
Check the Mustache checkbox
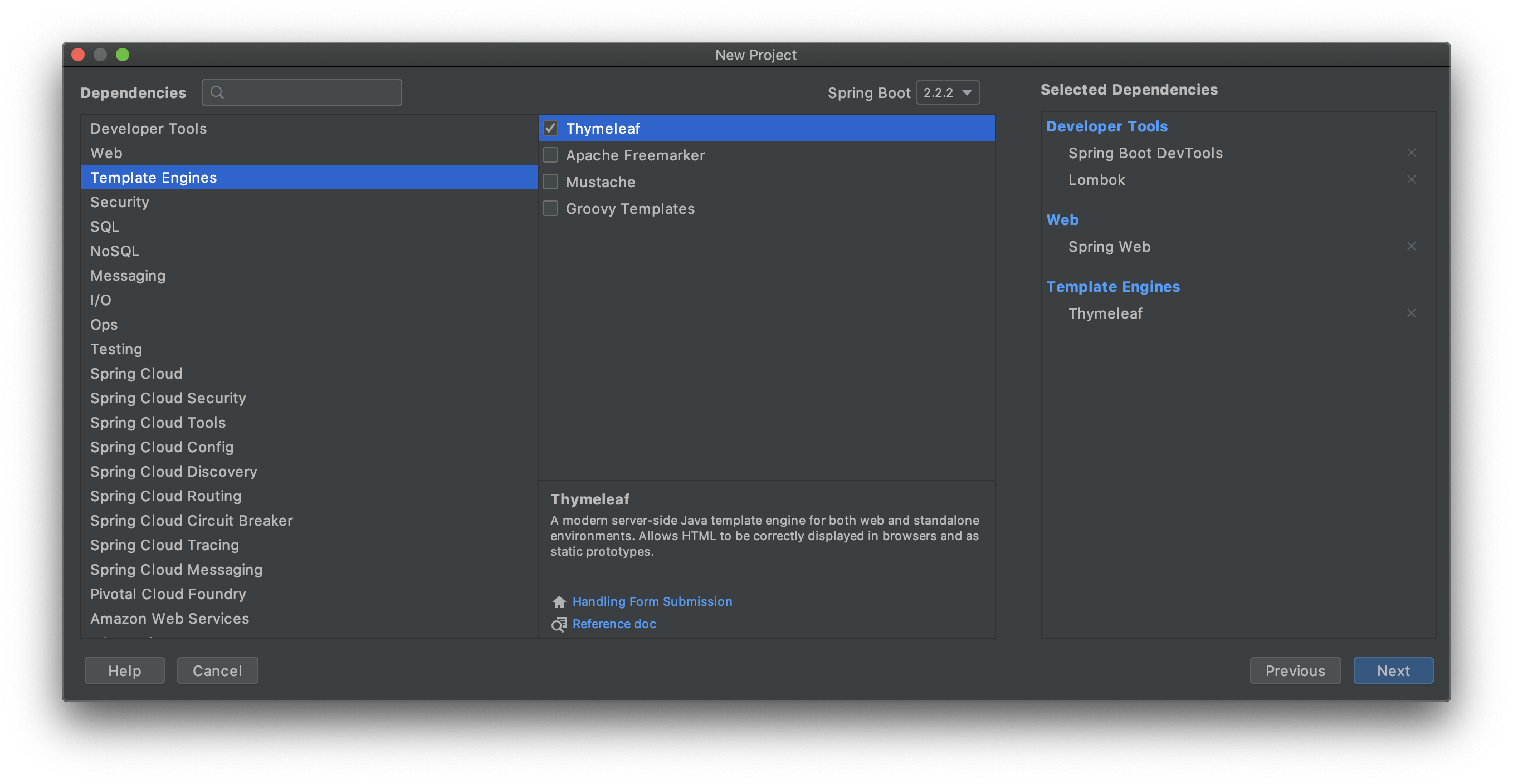click(x=550, y=182)
